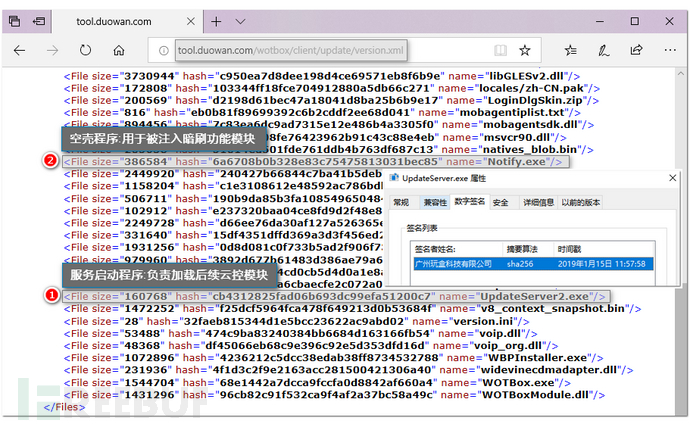Open reading view book icon
This screenshot has width=690, height=427.
[500, 51]
